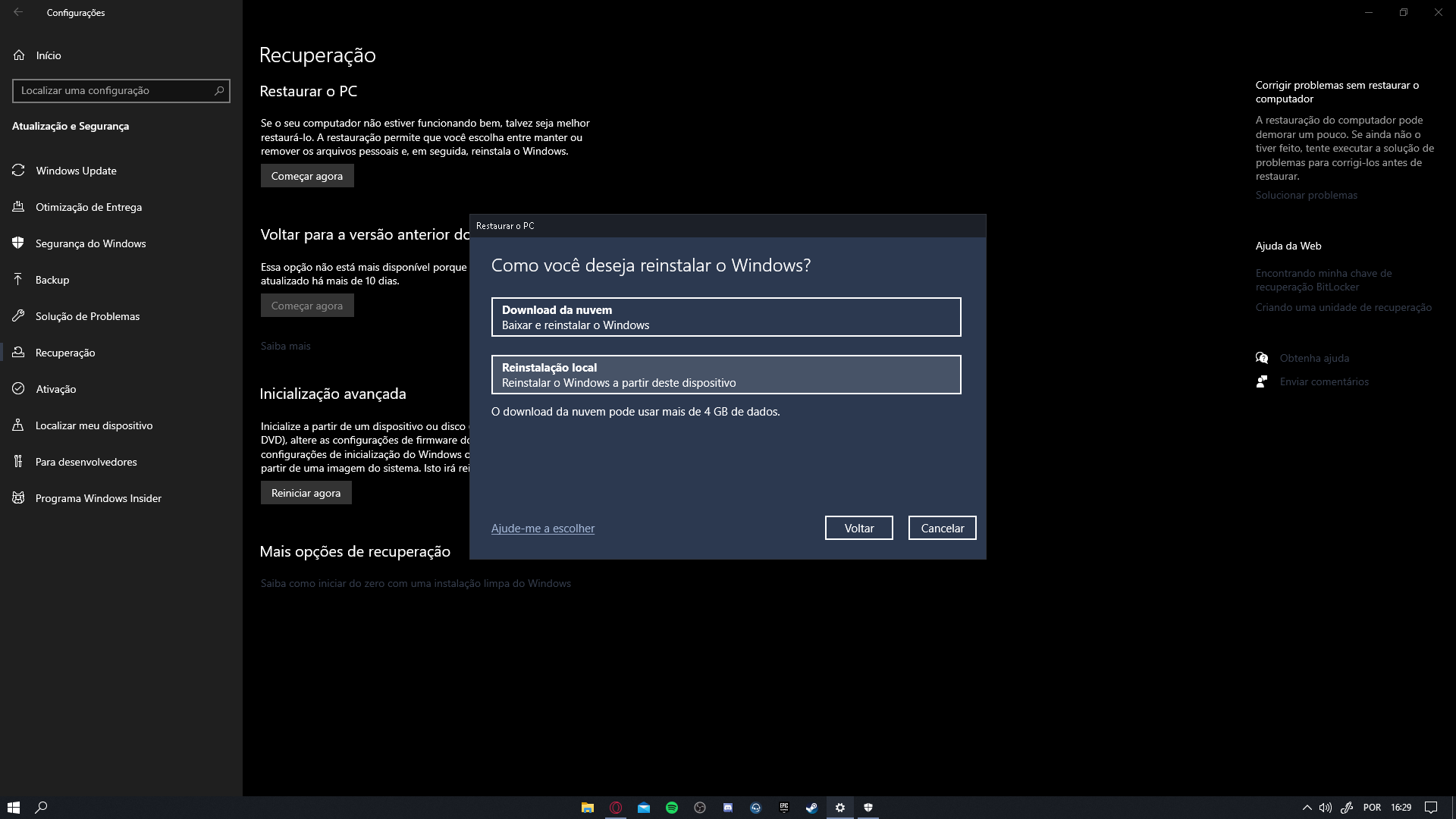Open Windows Security shield on taskbar

[868, 808]
